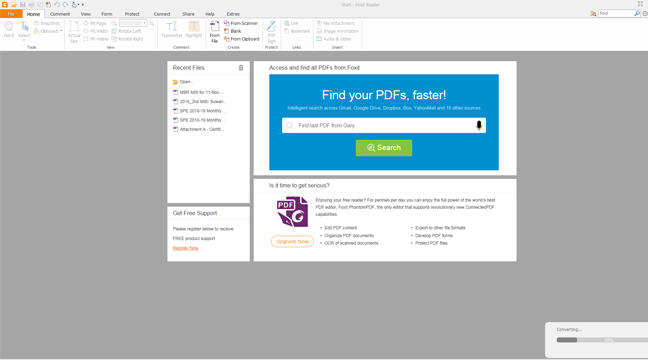This screenshot has height=360, width=648.
Task: Create PDF From Clipboard
Action: click(x=242, y=39)
